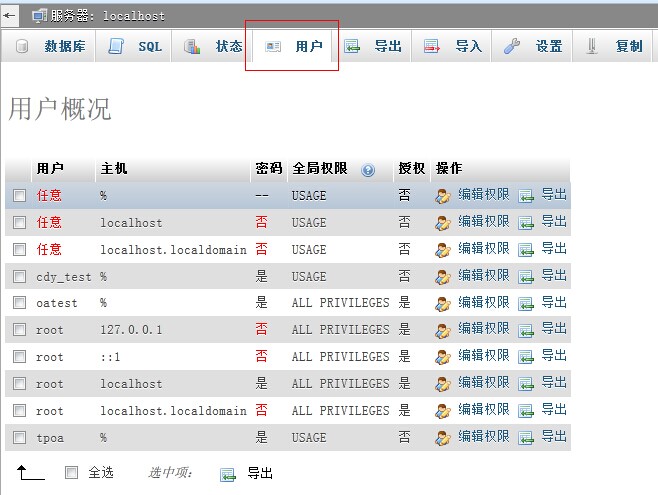
Task: Click the 主机 column header
Action: click(114, 168)
